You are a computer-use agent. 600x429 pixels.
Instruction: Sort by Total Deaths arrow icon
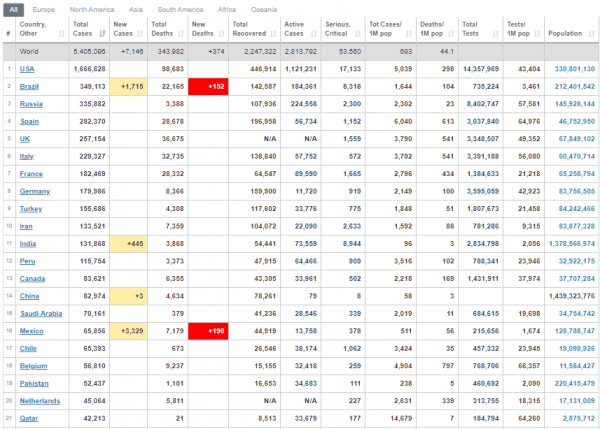pos(181,34)
